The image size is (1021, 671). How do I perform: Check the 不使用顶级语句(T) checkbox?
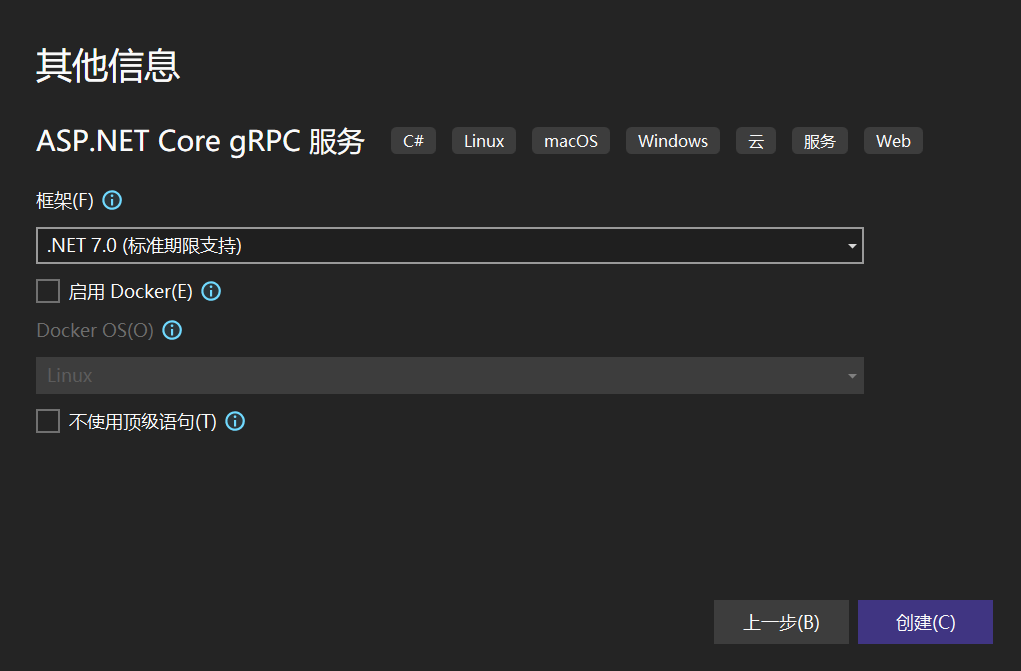point(48,421)
